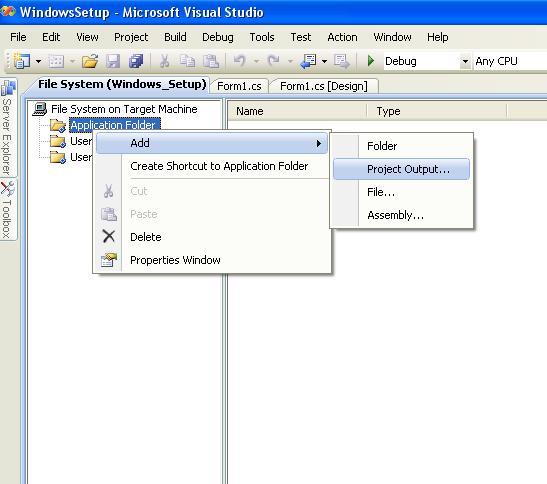The height and width of the screenshot is (484, 547).
Task: Open the Window menu
Action: click(x=392, y=37)
